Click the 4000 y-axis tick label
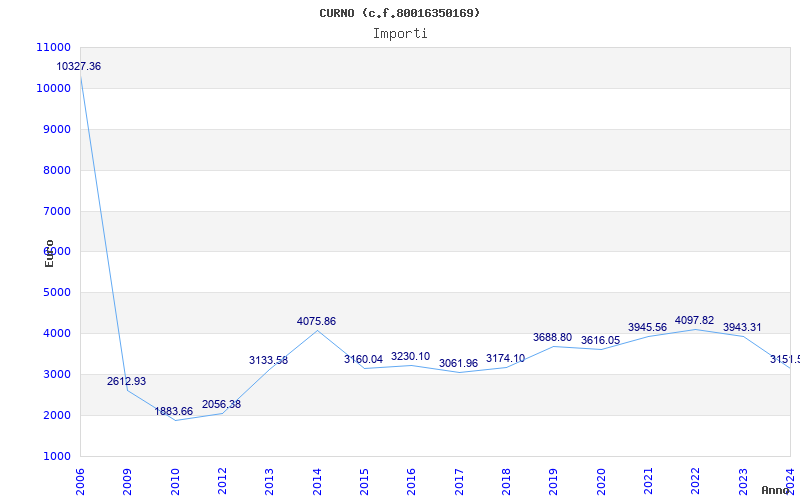 point(56,333)
